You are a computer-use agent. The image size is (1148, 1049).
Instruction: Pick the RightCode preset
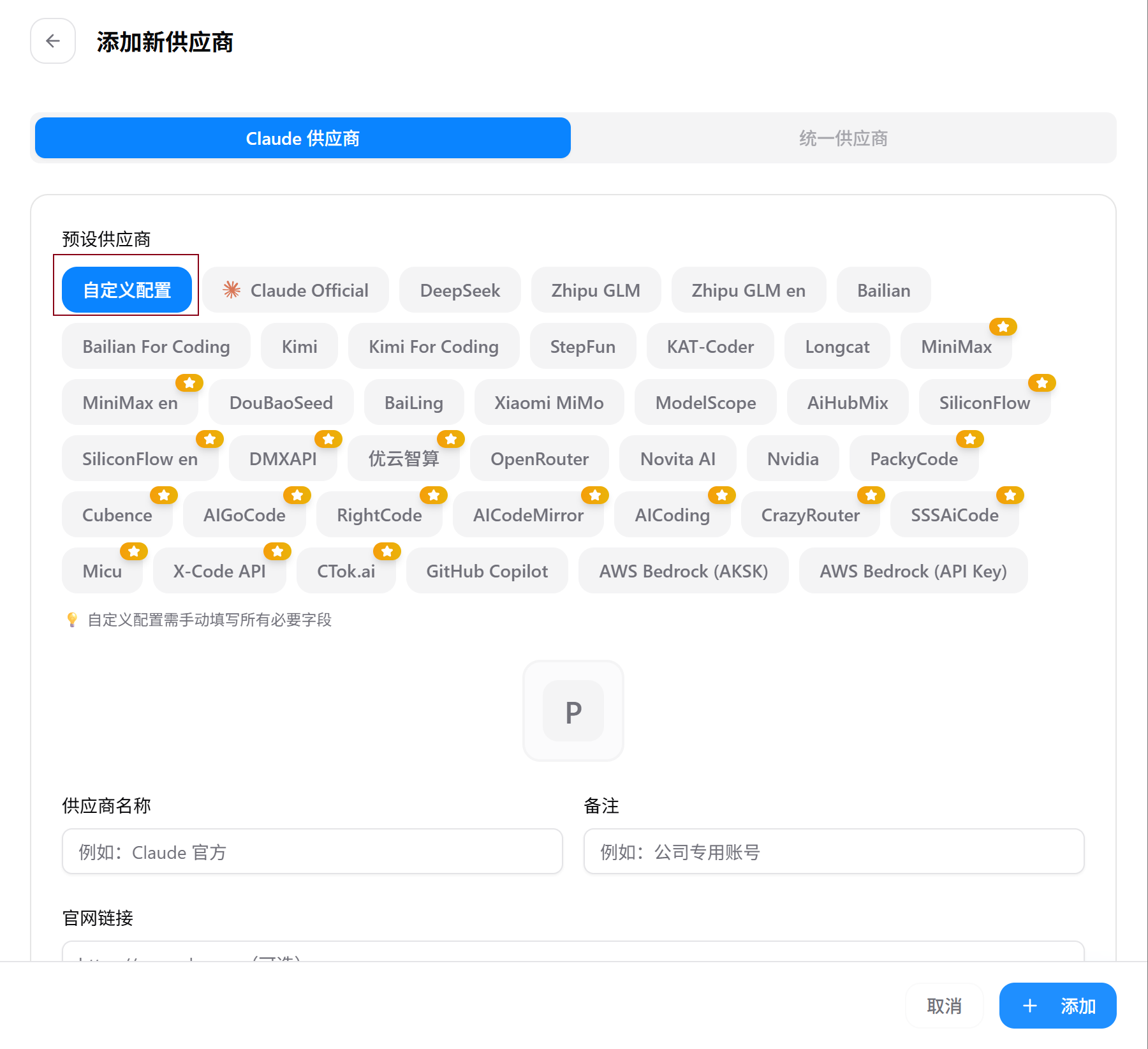[379, 515]
